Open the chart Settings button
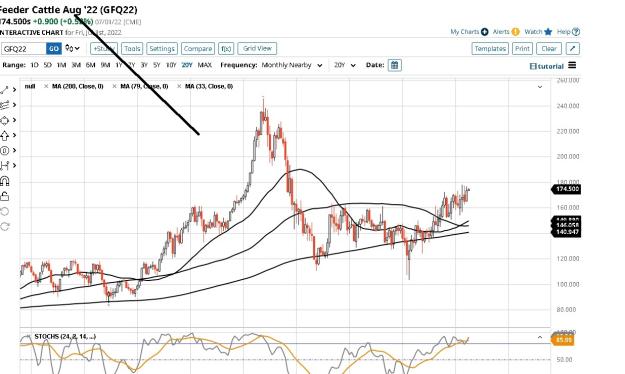 [x=162, y=49]
